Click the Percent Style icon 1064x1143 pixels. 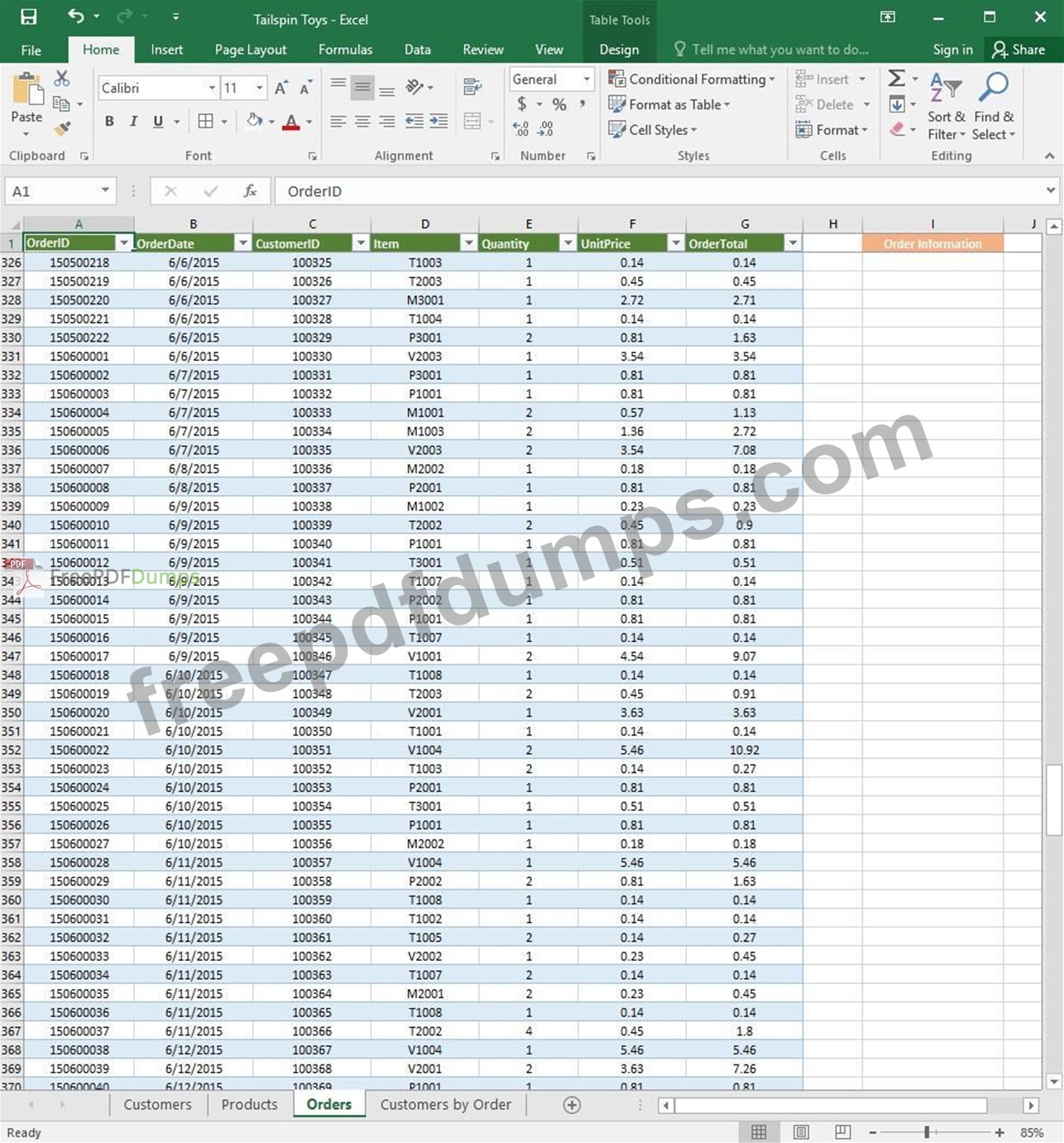pos(559,104)
